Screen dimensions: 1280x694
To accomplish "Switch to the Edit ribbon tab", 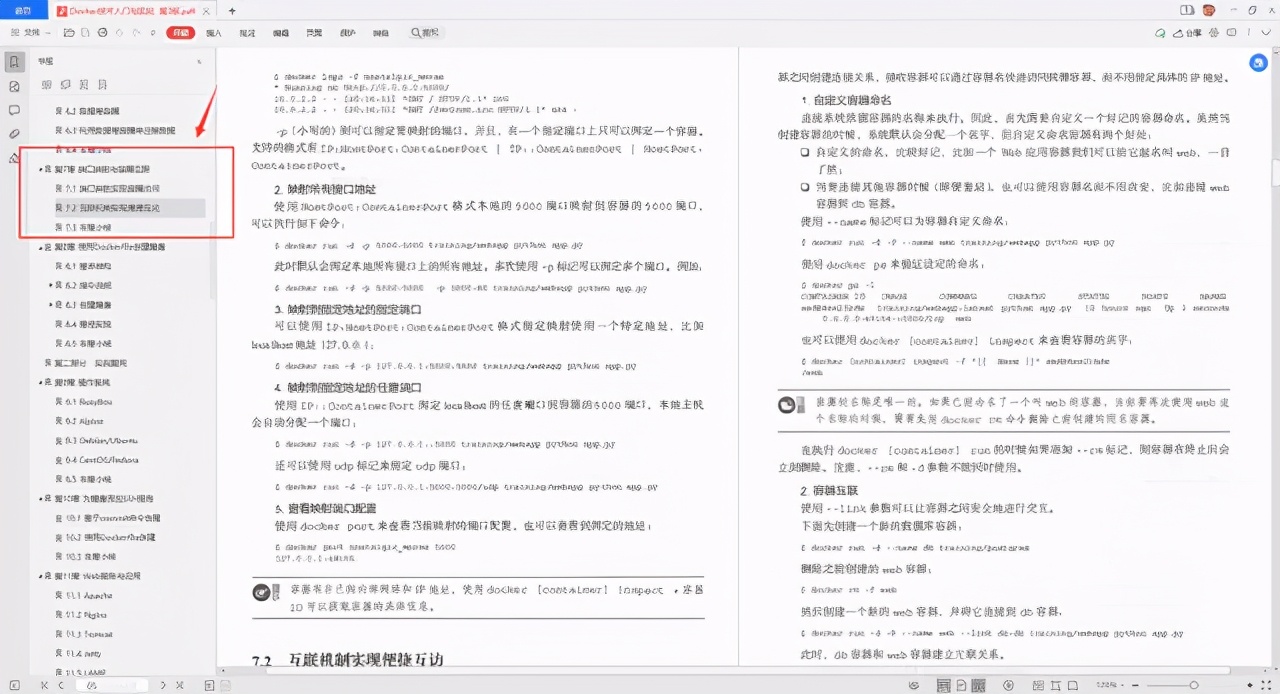I will 281,33.
